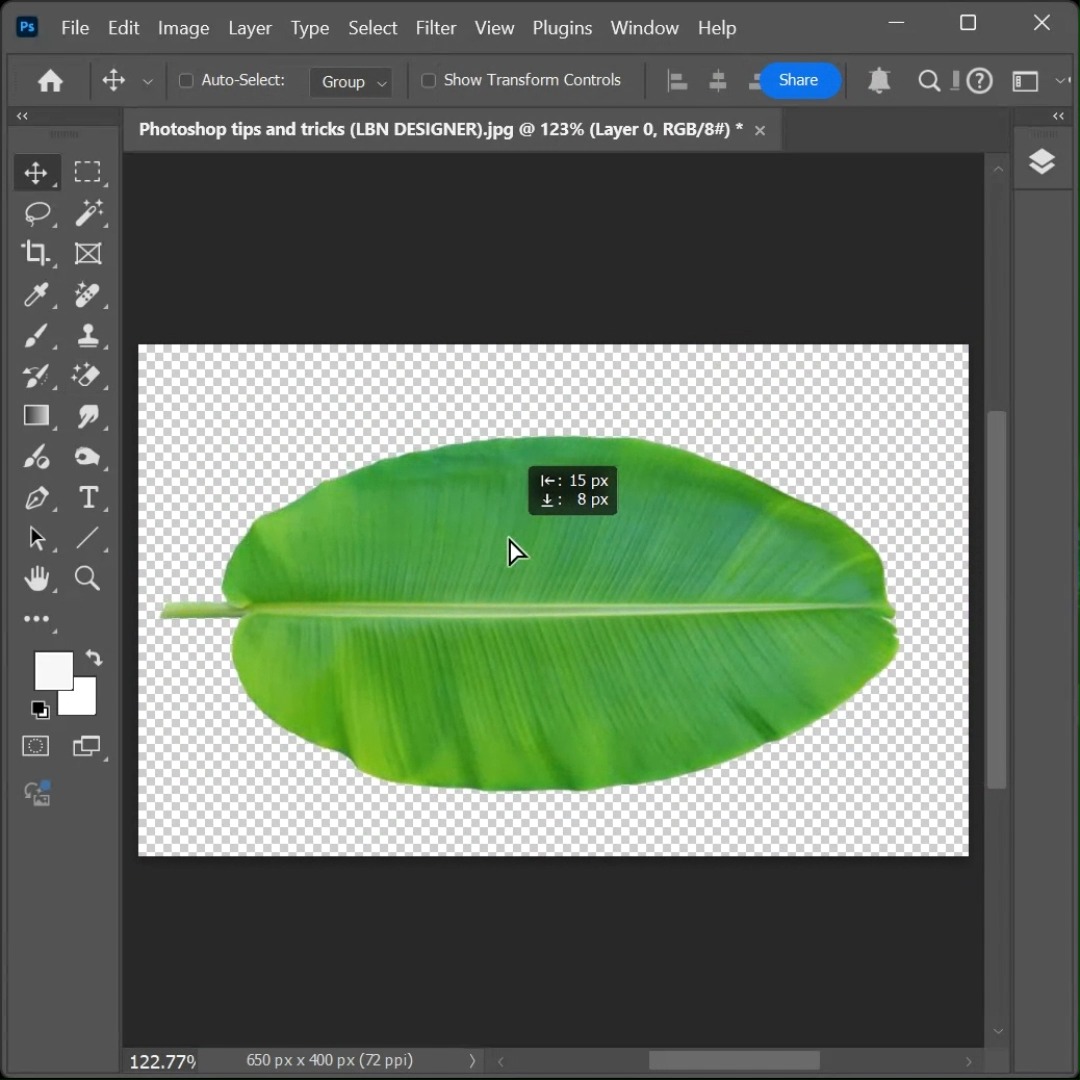The height and width of the screenshot is (1080, 1080).
Task: Reset default foreground and background colors
Action: pyautogui.click(x=40, y=709)
